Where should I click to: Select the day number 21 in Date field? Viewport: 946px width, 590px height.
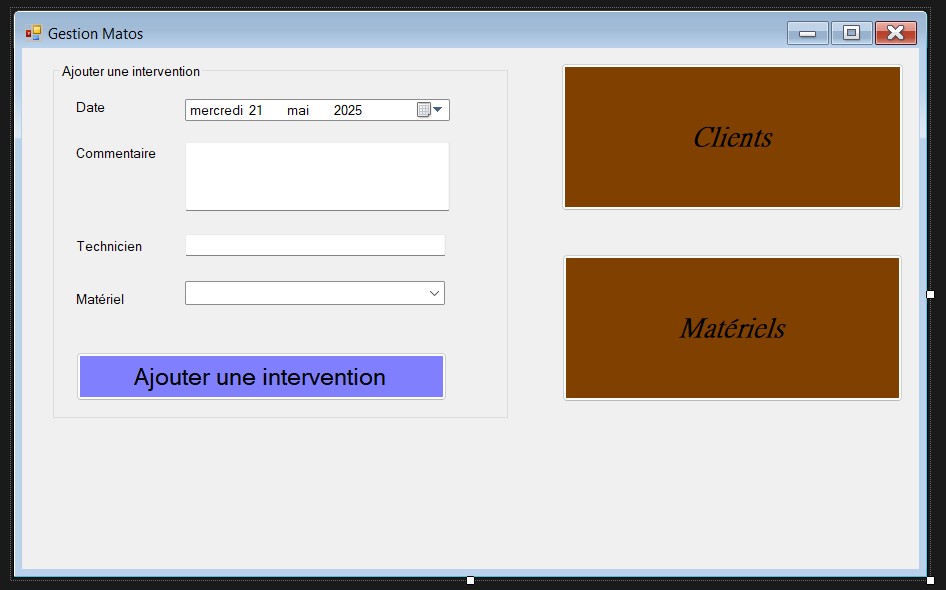256,110
